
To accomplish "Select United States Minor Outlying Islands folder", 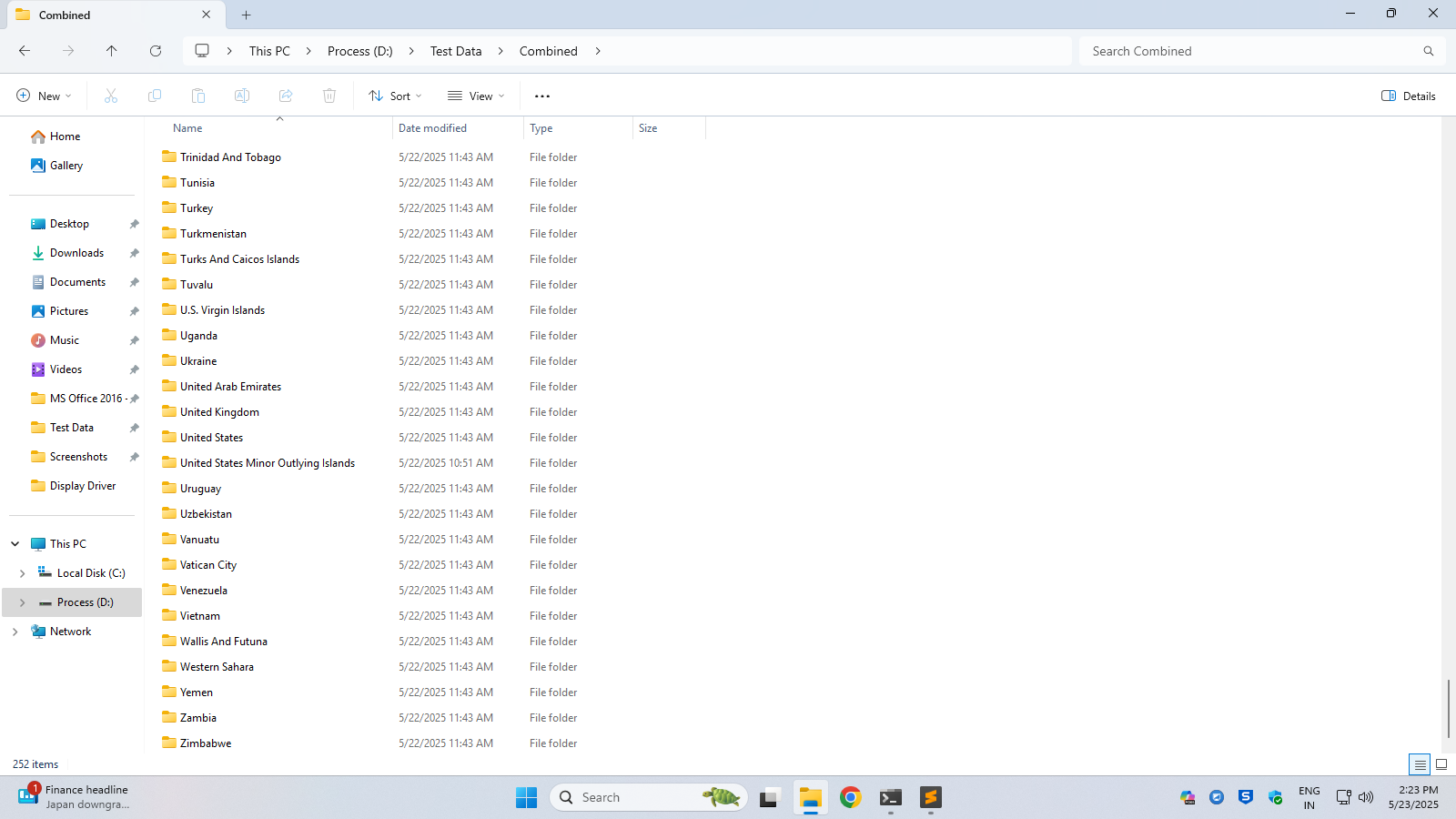I will (268, 463).
